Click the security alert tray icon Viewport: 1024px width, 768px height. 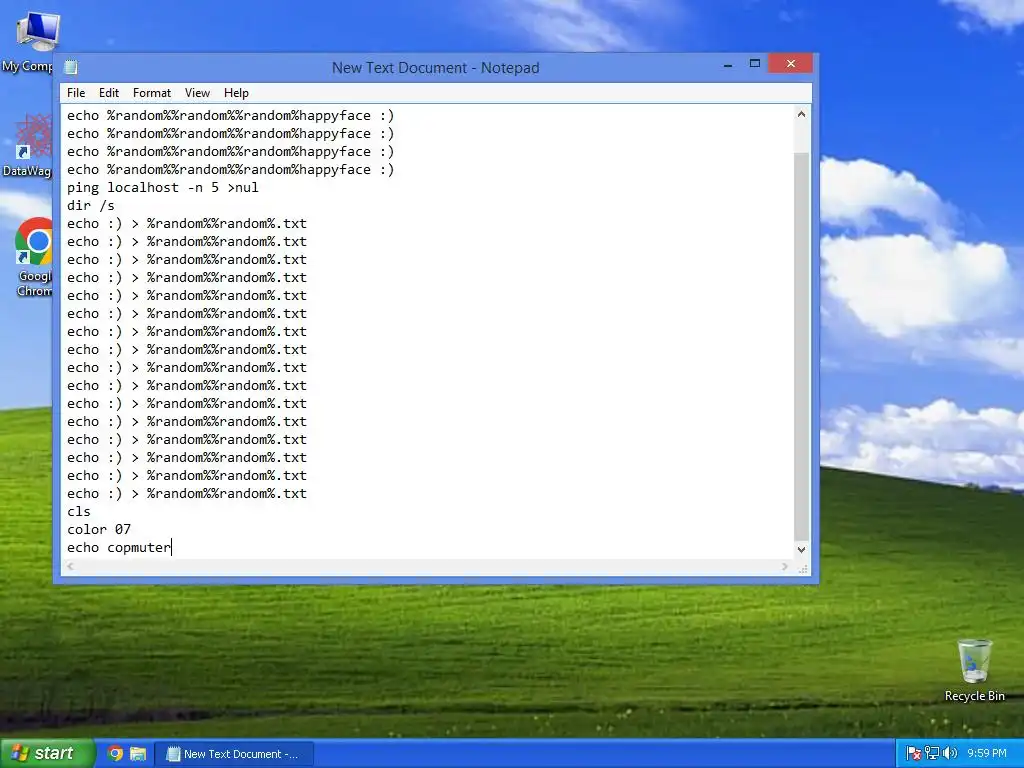(914, 754)
